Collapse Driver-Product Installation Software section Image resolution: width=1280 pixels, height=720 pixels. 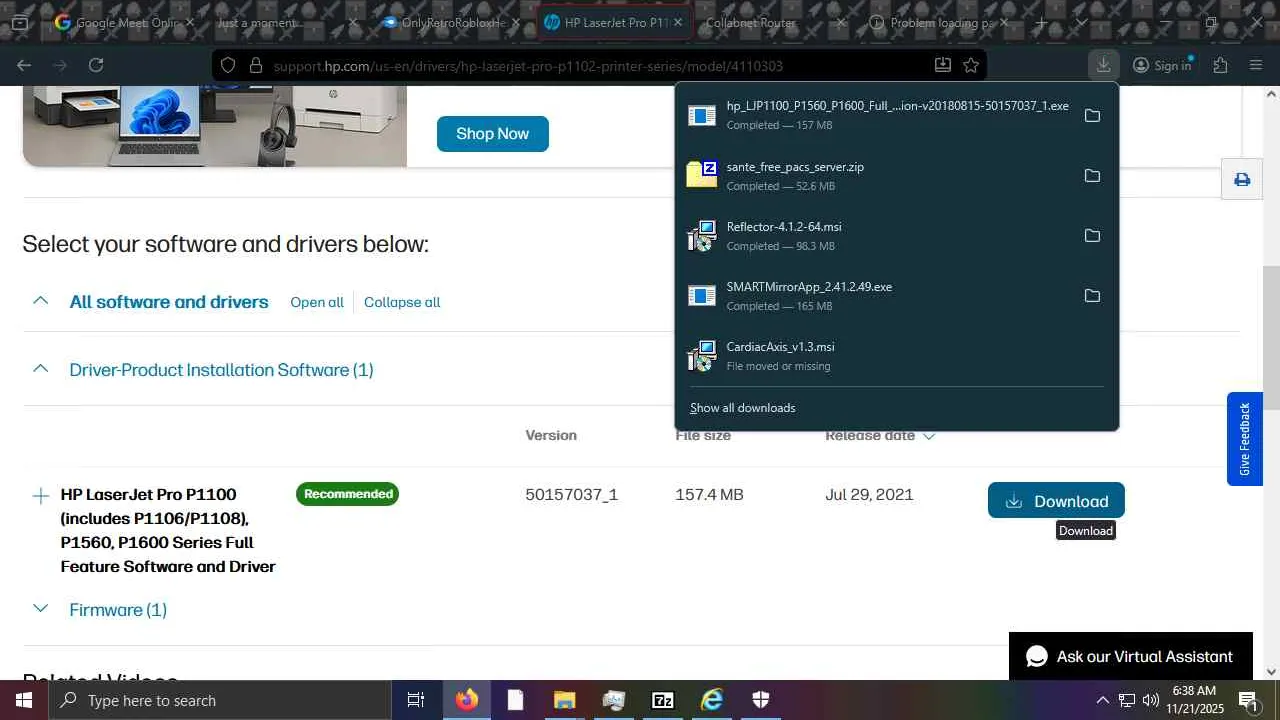pyautogui.click(x=40, y=369)
